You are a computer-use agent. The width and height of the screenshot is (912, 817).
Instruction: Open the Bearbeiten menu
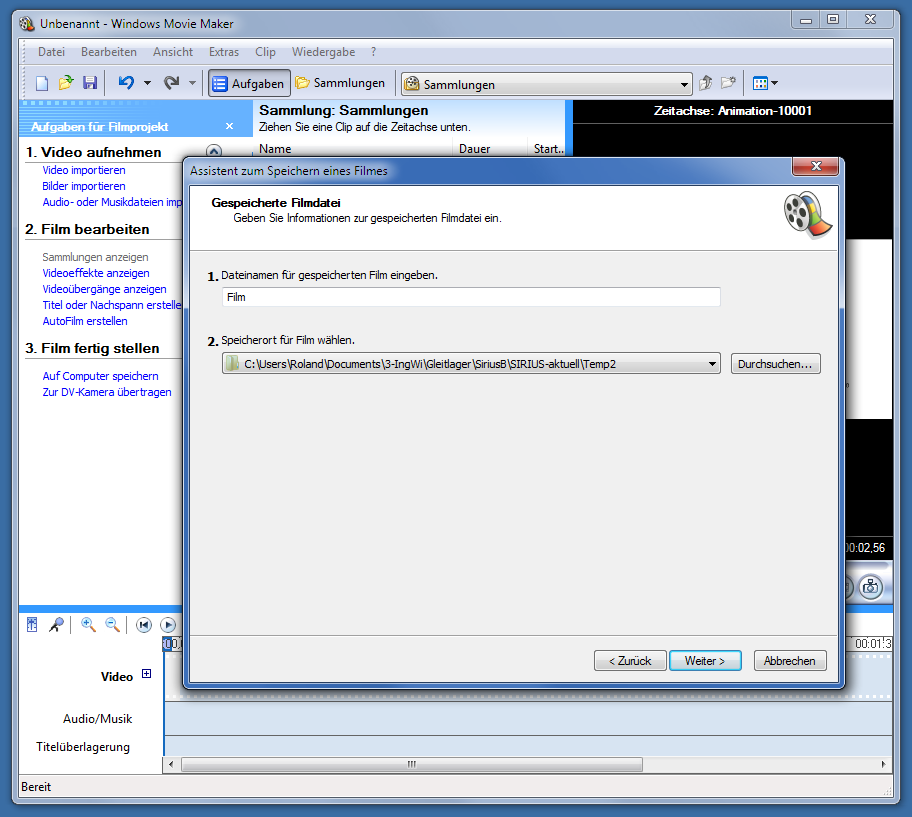109,52
